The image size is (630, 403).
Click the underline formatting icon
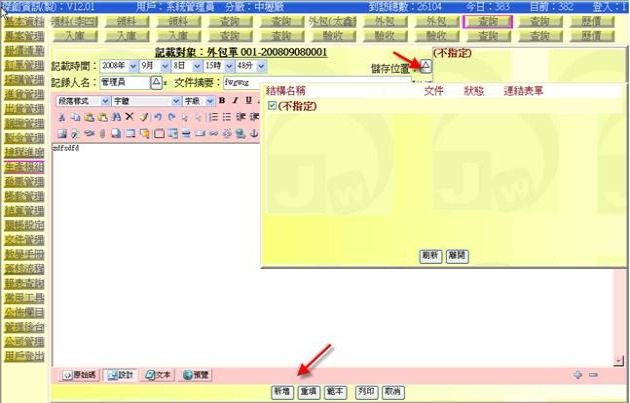(x=246, y=101)
